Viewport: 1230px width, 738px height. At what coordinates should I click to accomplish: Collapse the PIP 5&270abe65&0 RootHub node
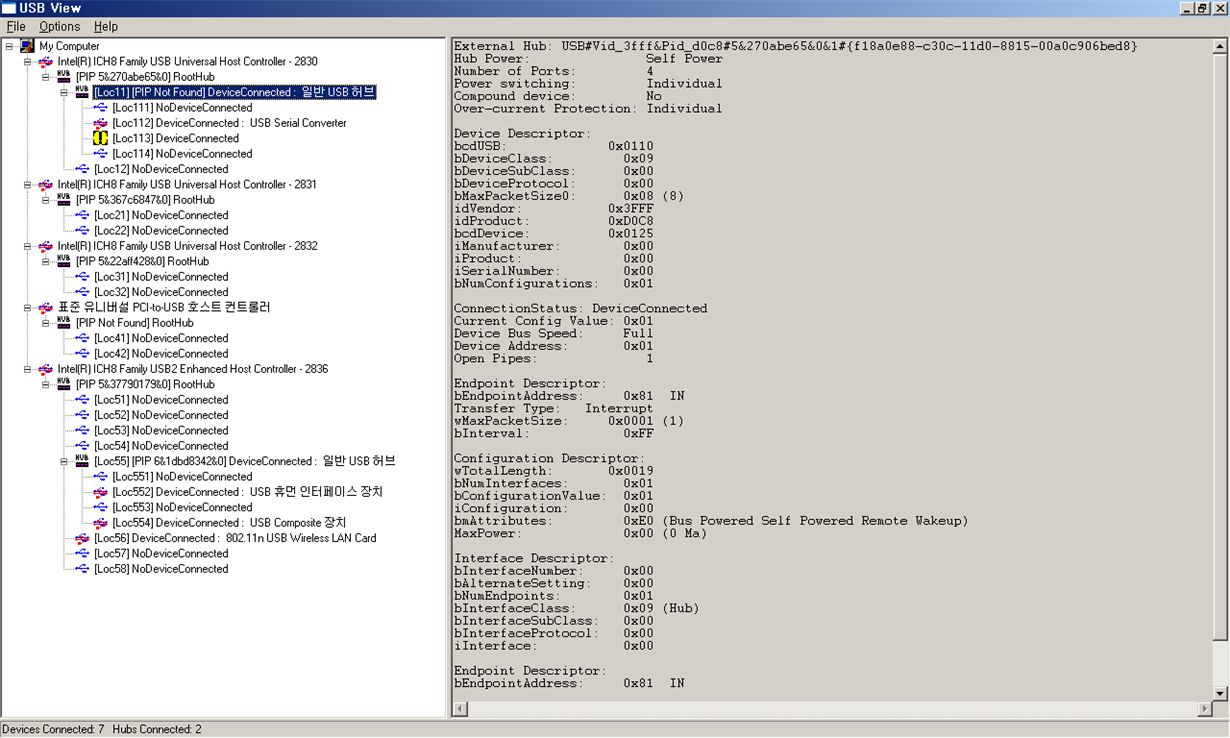[45, 77]
